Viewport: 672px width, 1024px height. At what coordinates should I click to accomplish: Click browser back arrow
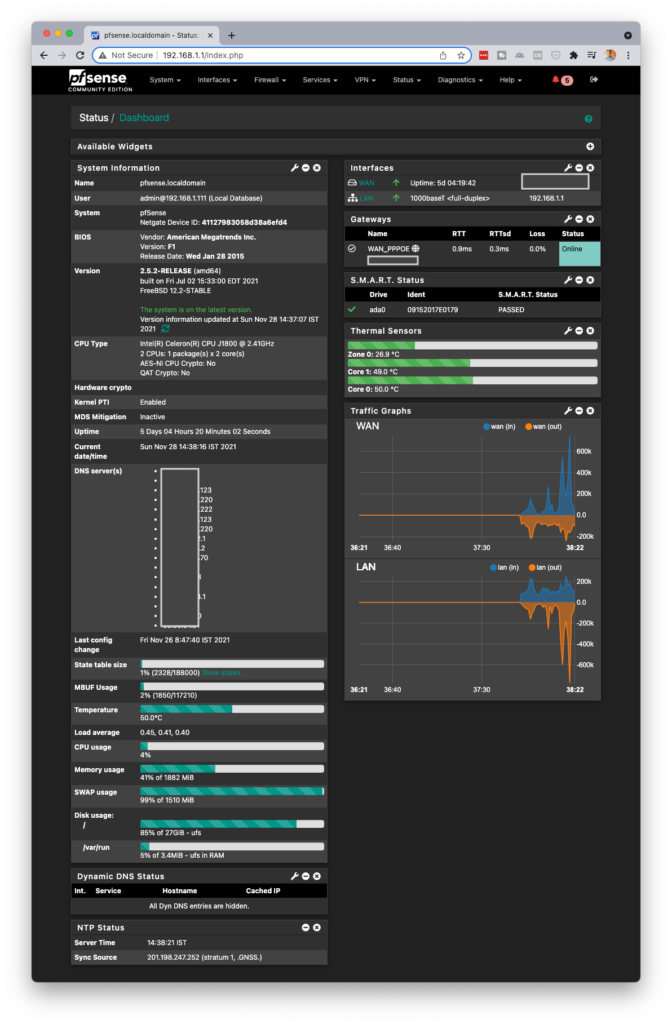(x=44, y=56)
